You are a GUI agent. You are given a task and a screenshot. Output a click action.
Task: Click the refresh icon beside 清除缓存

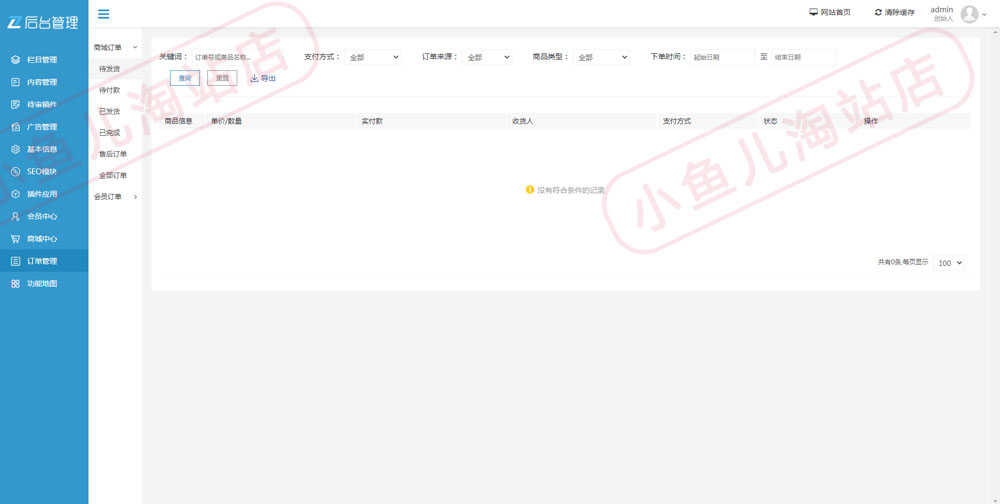tap(878, 12)
